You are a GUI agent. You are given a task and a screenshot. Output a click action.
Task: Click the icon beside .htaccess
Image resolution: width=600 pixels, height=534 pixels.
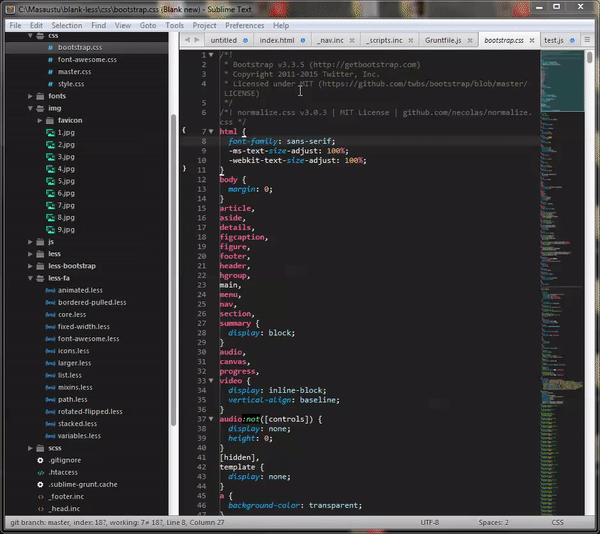pos(41,473)
